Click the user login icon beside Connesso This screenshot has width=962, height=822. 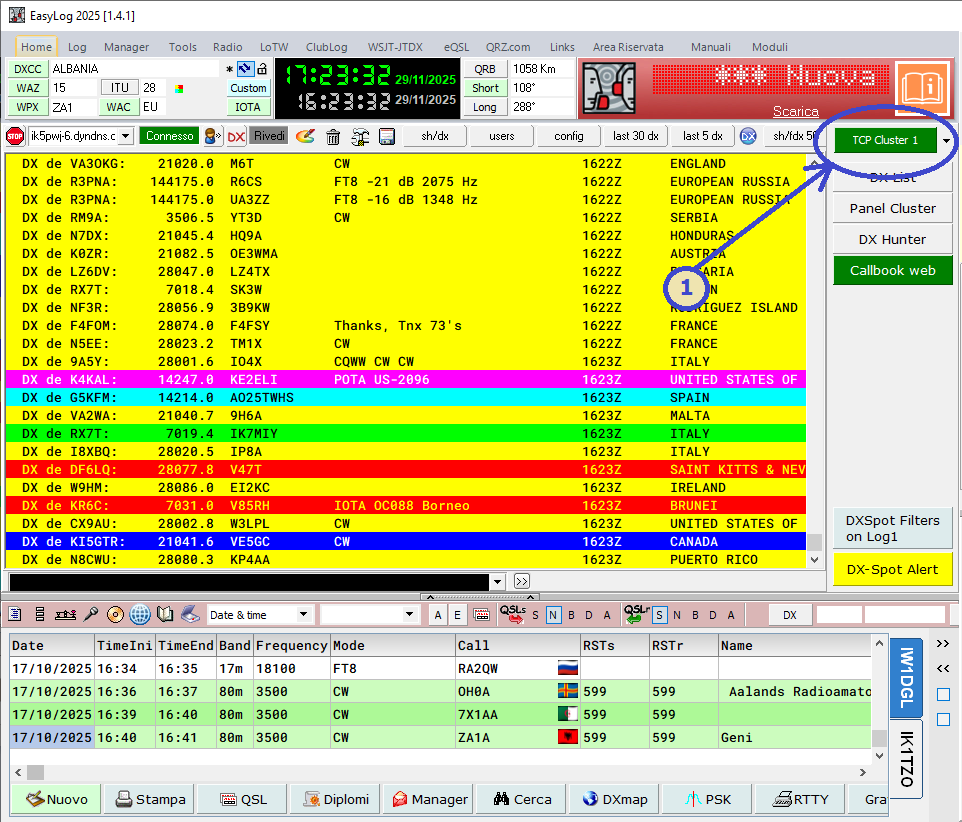(x=213, y=136)
